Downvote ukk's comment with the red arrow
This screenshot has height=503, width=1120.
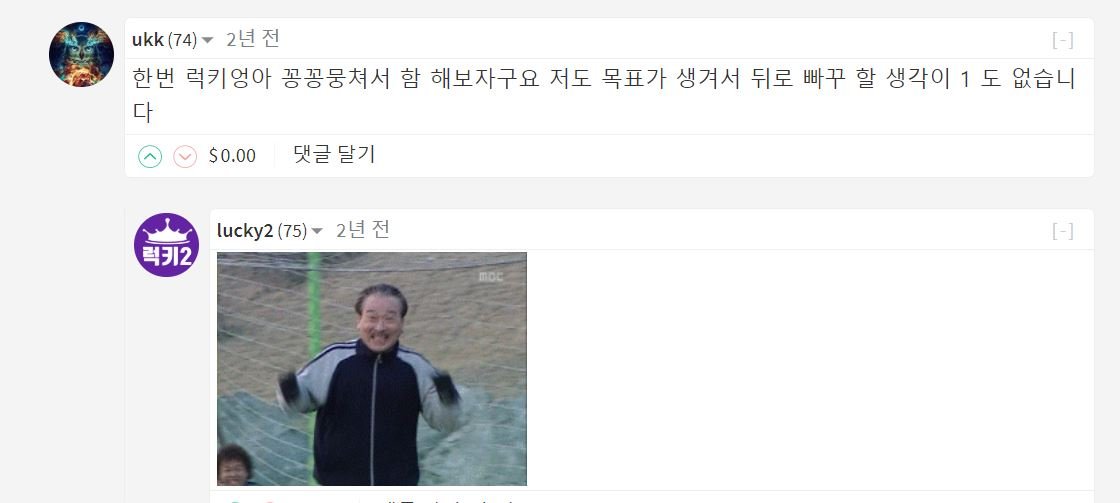[x=185, y=156]
